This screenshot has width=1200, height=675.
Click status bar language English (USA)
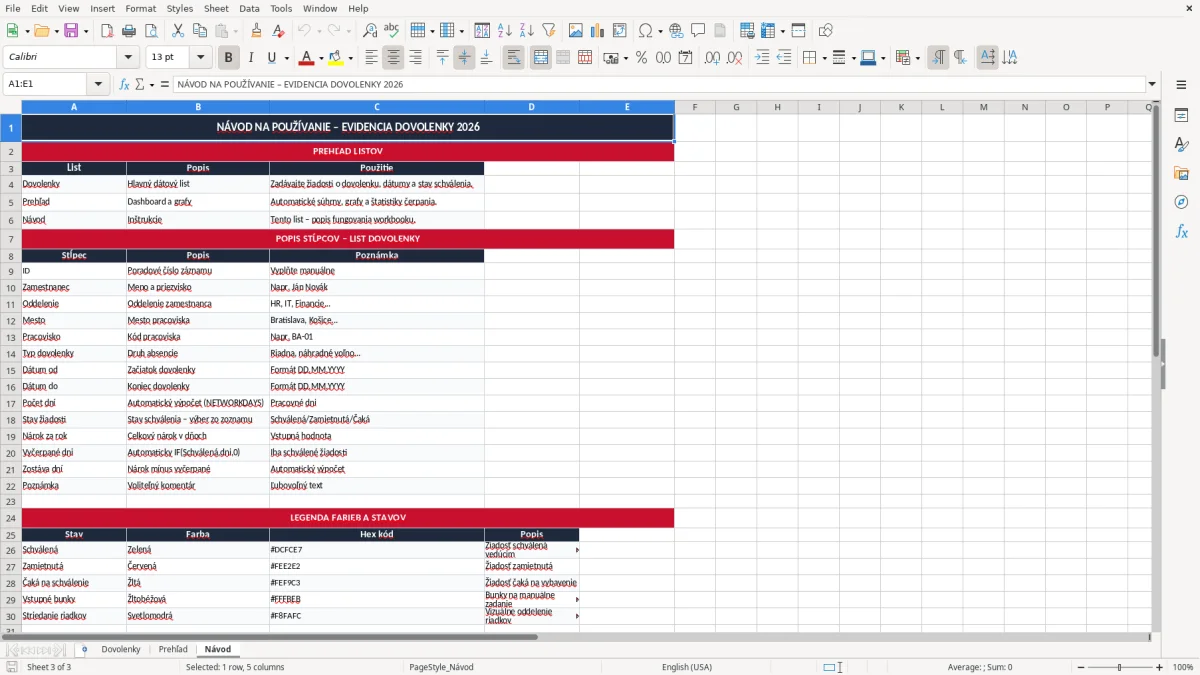(687, 667)
